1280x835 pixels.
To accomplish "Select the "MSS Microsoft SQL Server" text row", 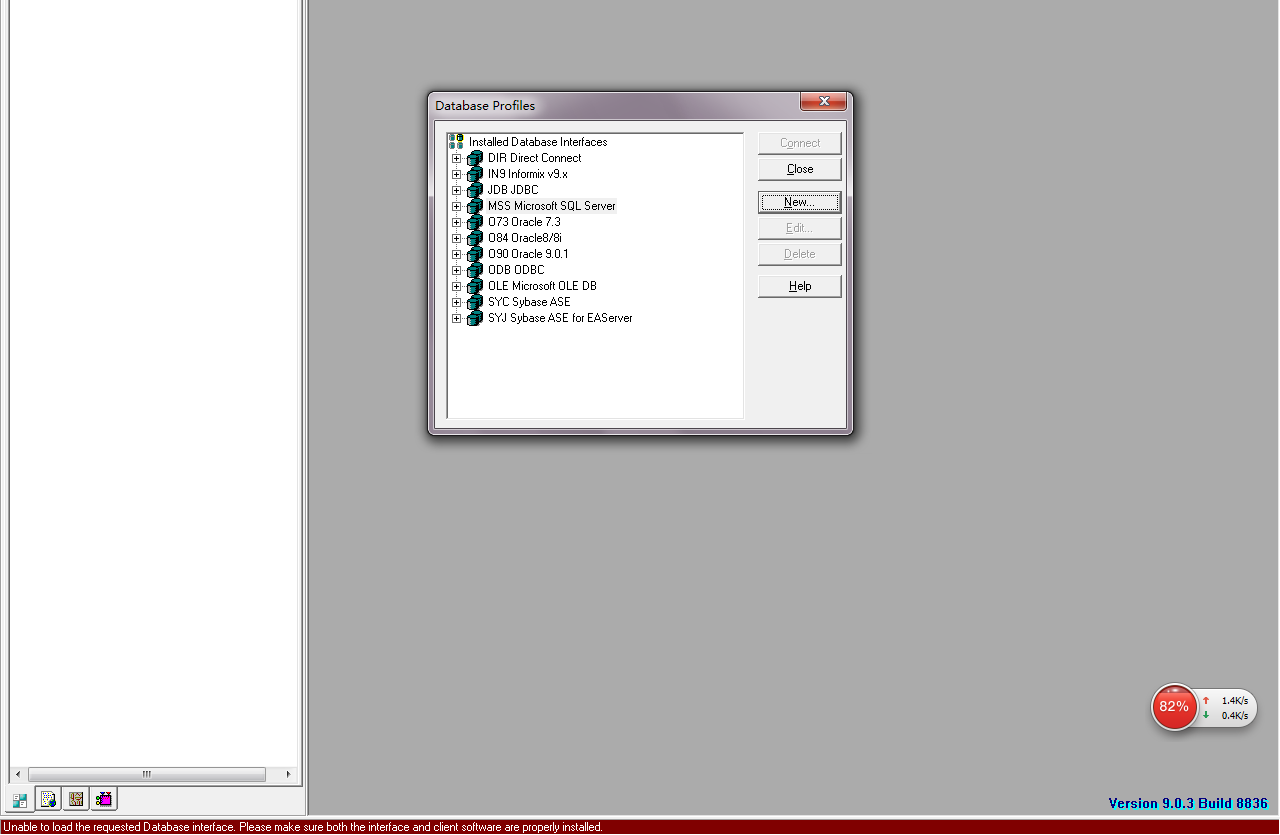I will pyautogui.click(x=552, y=206).
